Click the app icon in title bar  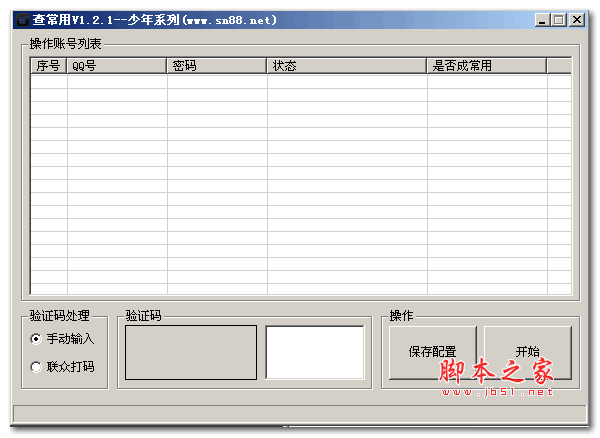tap(23, 20)
